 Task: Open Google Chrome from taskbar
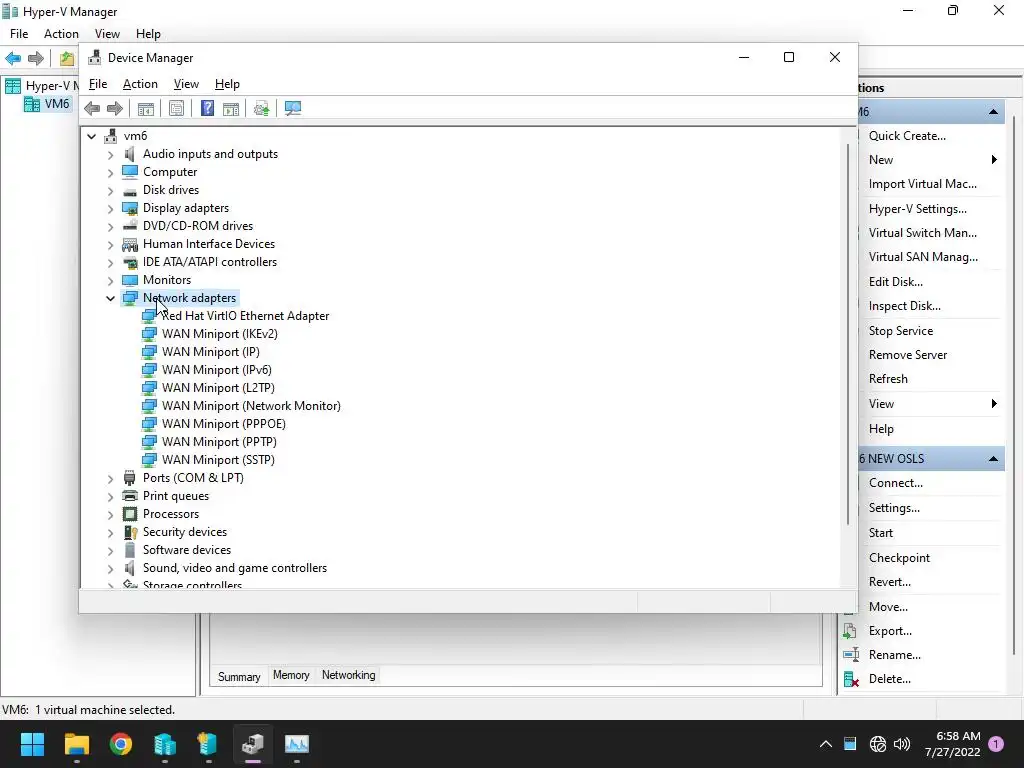tap(121, 744)
